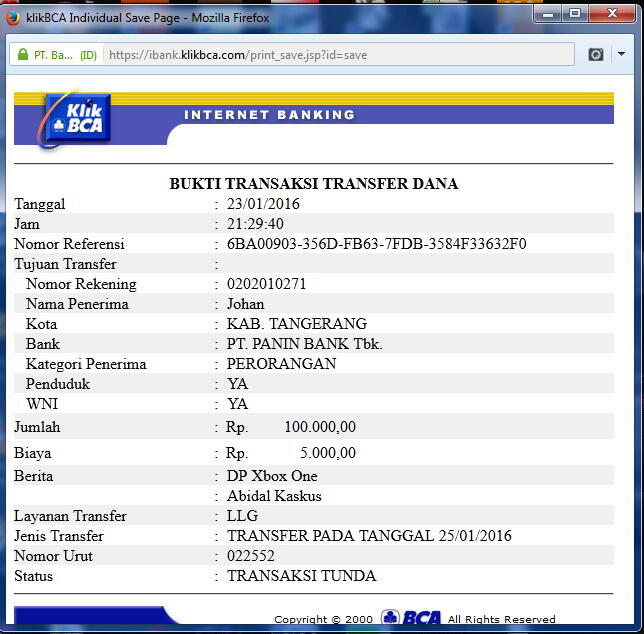Click the Nomor Rekening label
This screenshot has width=644, height=634.
pos(81,284)
